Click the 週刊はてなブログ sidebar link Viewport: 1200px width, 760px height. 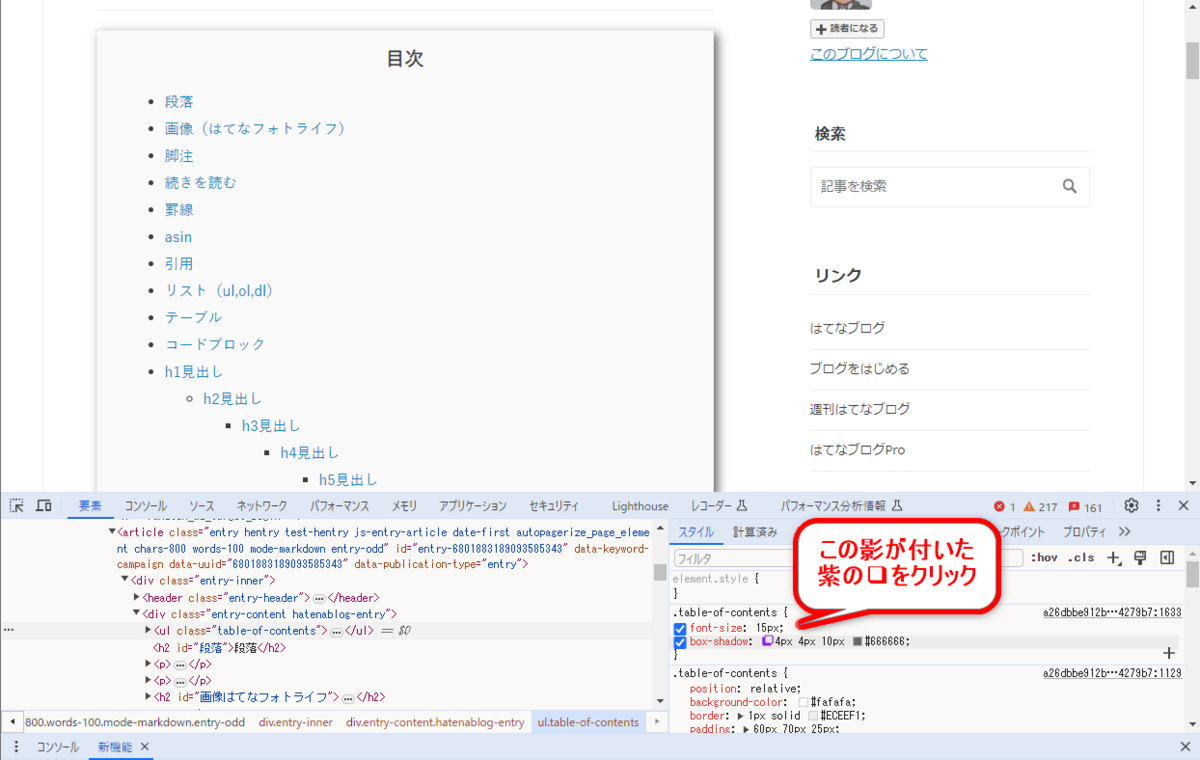[860, 409]
